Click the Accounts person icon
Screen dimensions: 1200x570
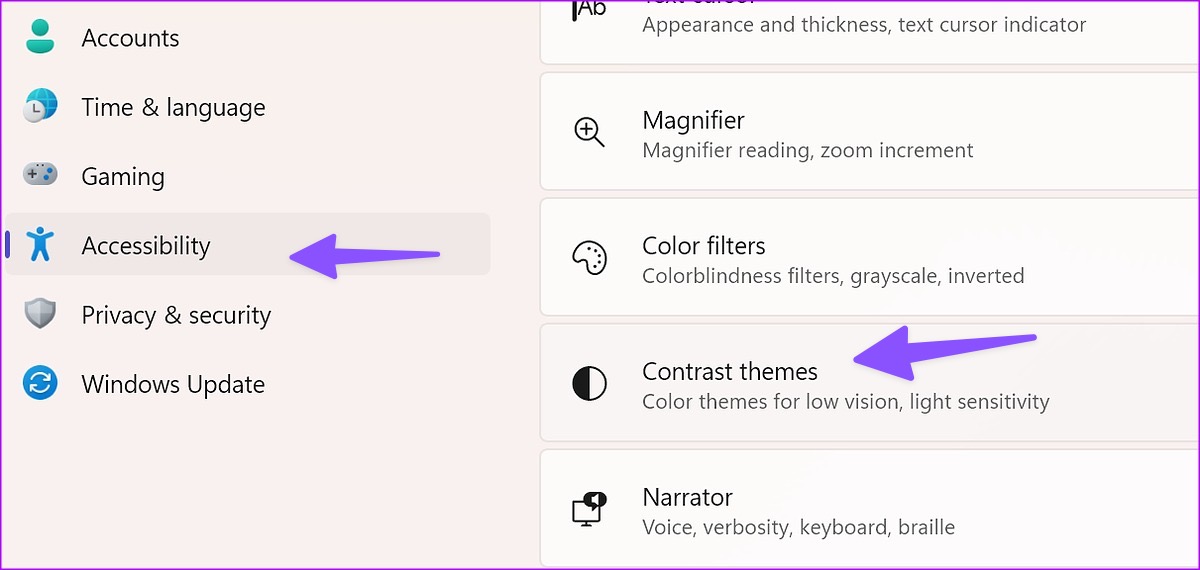[x=40, y=37]
